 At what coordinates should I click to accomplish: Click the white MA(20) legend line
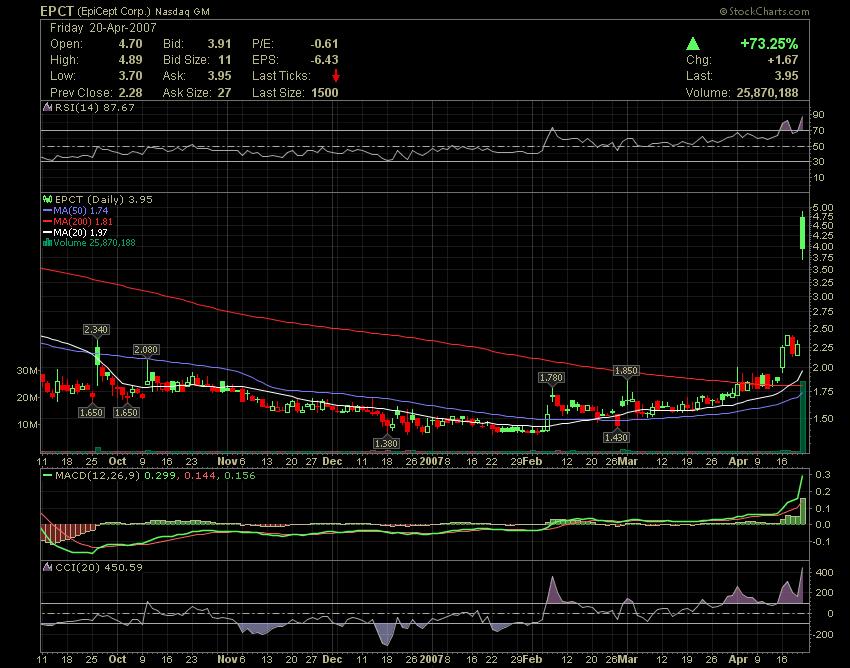(48, 232)
